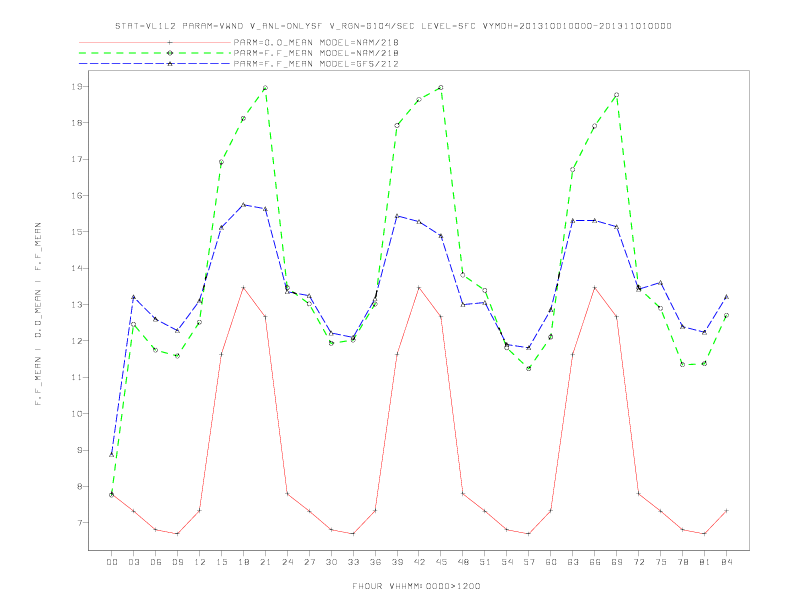792x612 pixels.
Task: Click the chart title starting with STAT=VL1L2
Action: click(393, 26)
